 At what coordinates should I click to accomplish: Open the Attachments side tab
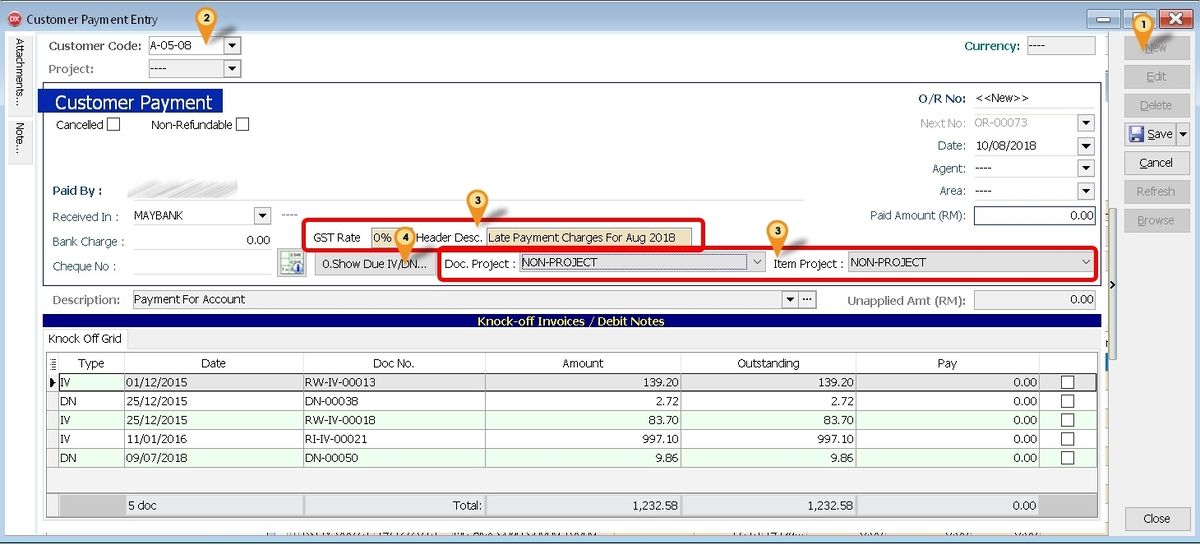pos(20,74)
